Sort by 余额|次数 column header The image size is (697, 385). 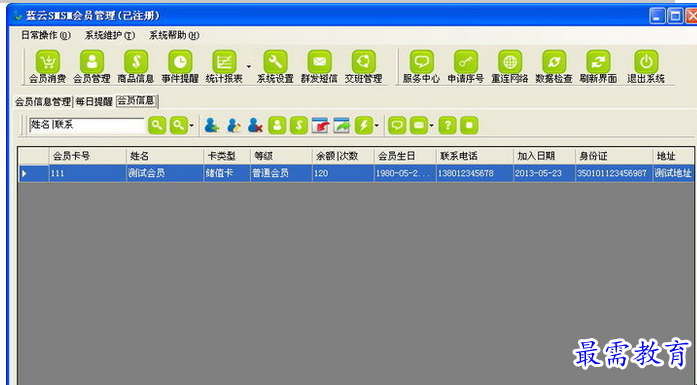tap(343, 156)
